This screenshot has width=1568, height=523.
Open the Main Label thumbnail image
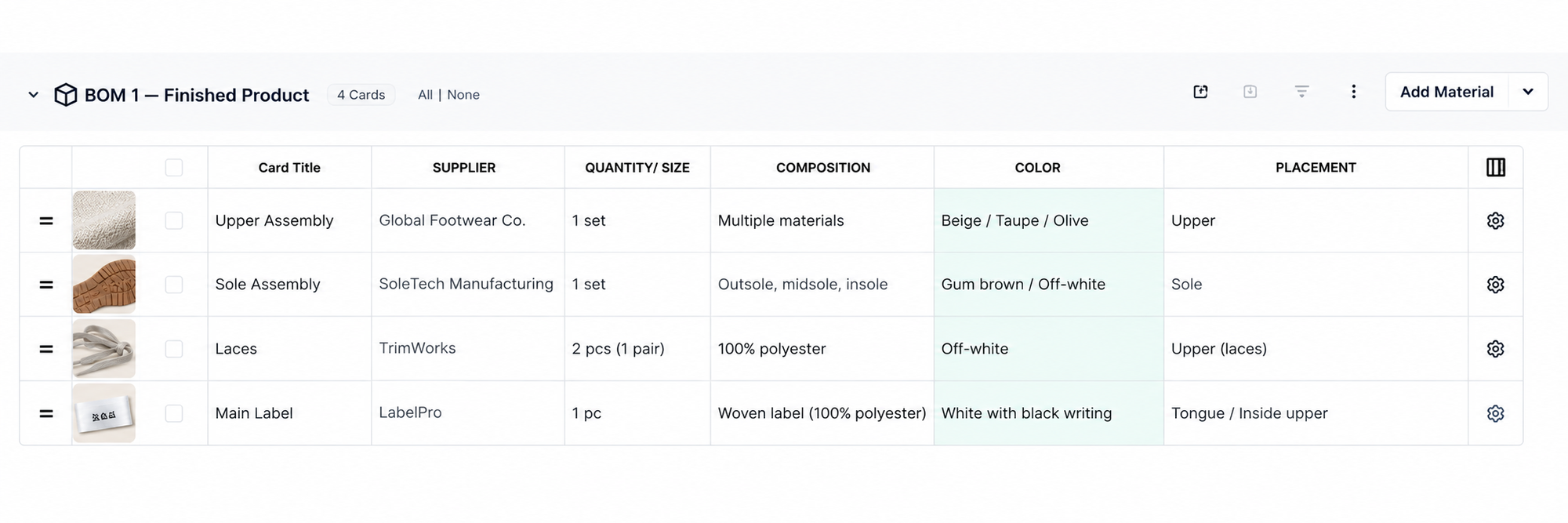coord(104,413)
